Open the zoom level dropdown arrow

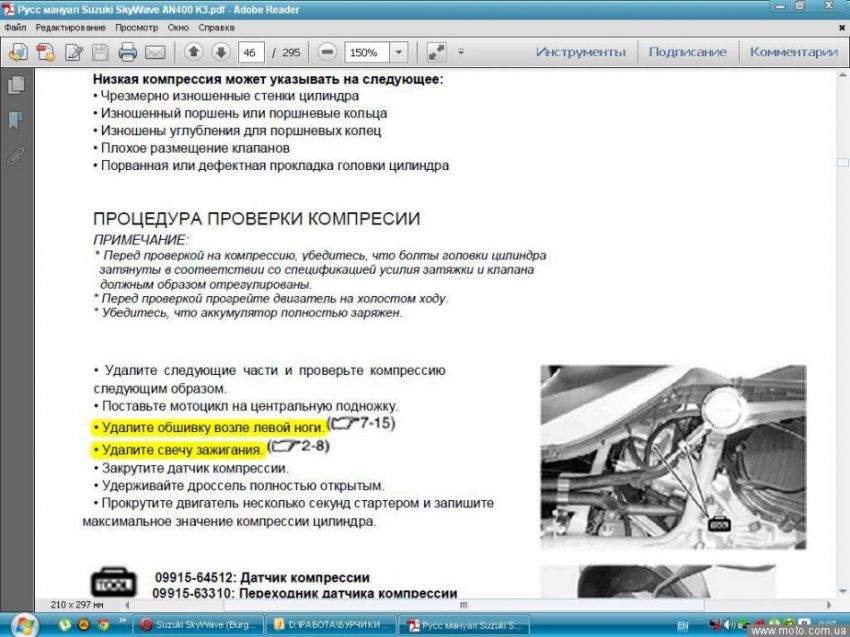coord(398,52)
